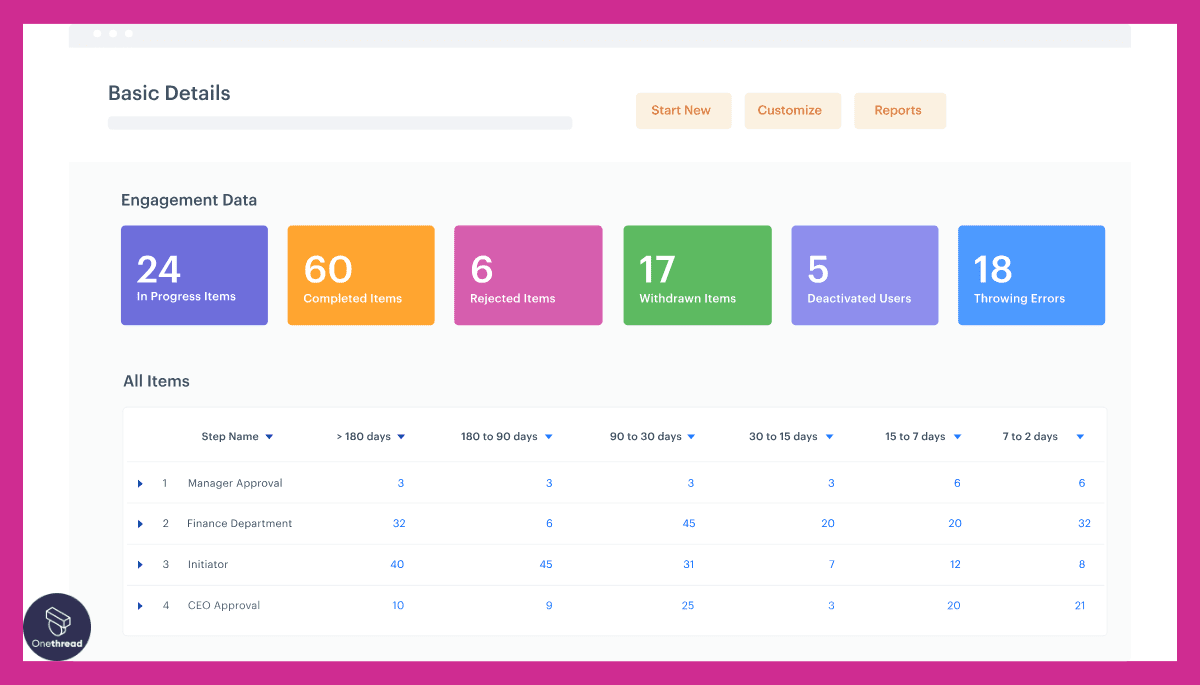
Task: Open the "> 180 days" column dropdown
Action: point(400,436)
